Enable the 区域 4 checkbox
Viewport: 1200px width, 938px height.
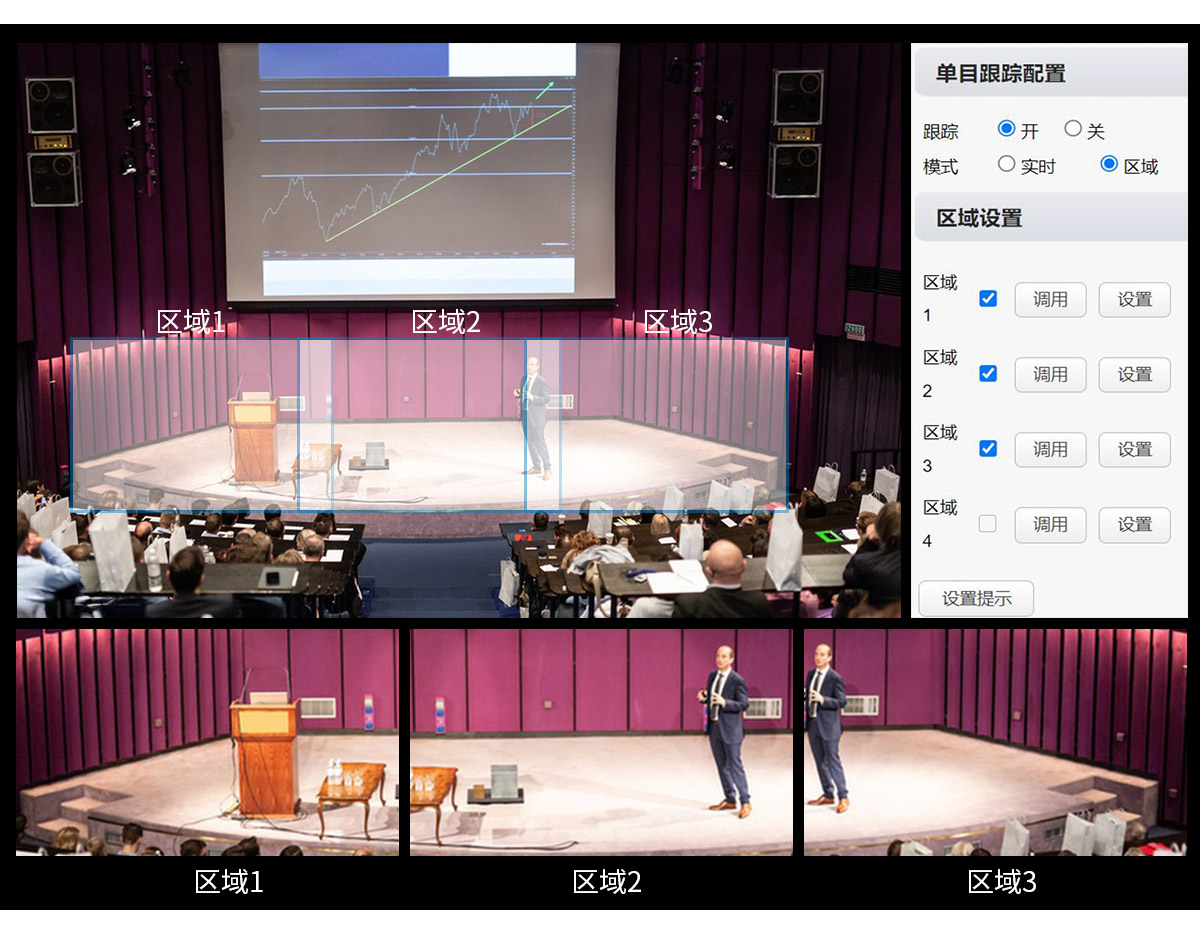pos(988,523)
